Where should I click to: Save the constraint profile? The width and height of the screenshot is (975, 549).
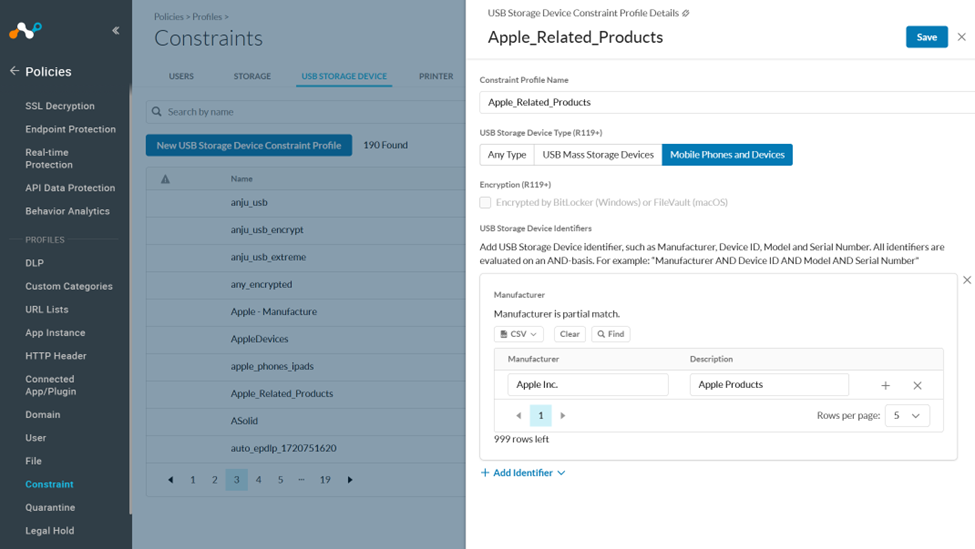coord(926,37)
